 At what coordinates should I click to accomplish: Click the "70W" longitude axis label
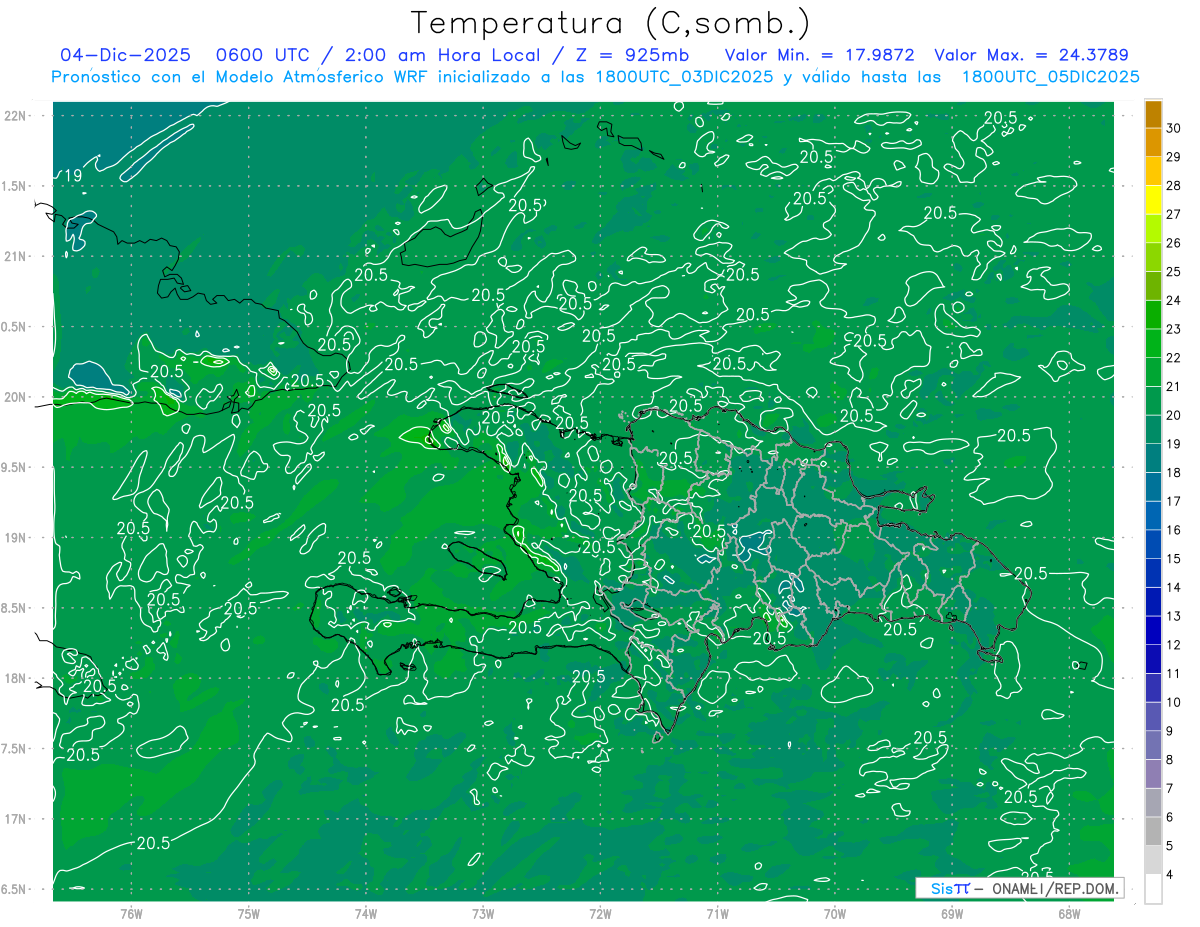point(834,913)
